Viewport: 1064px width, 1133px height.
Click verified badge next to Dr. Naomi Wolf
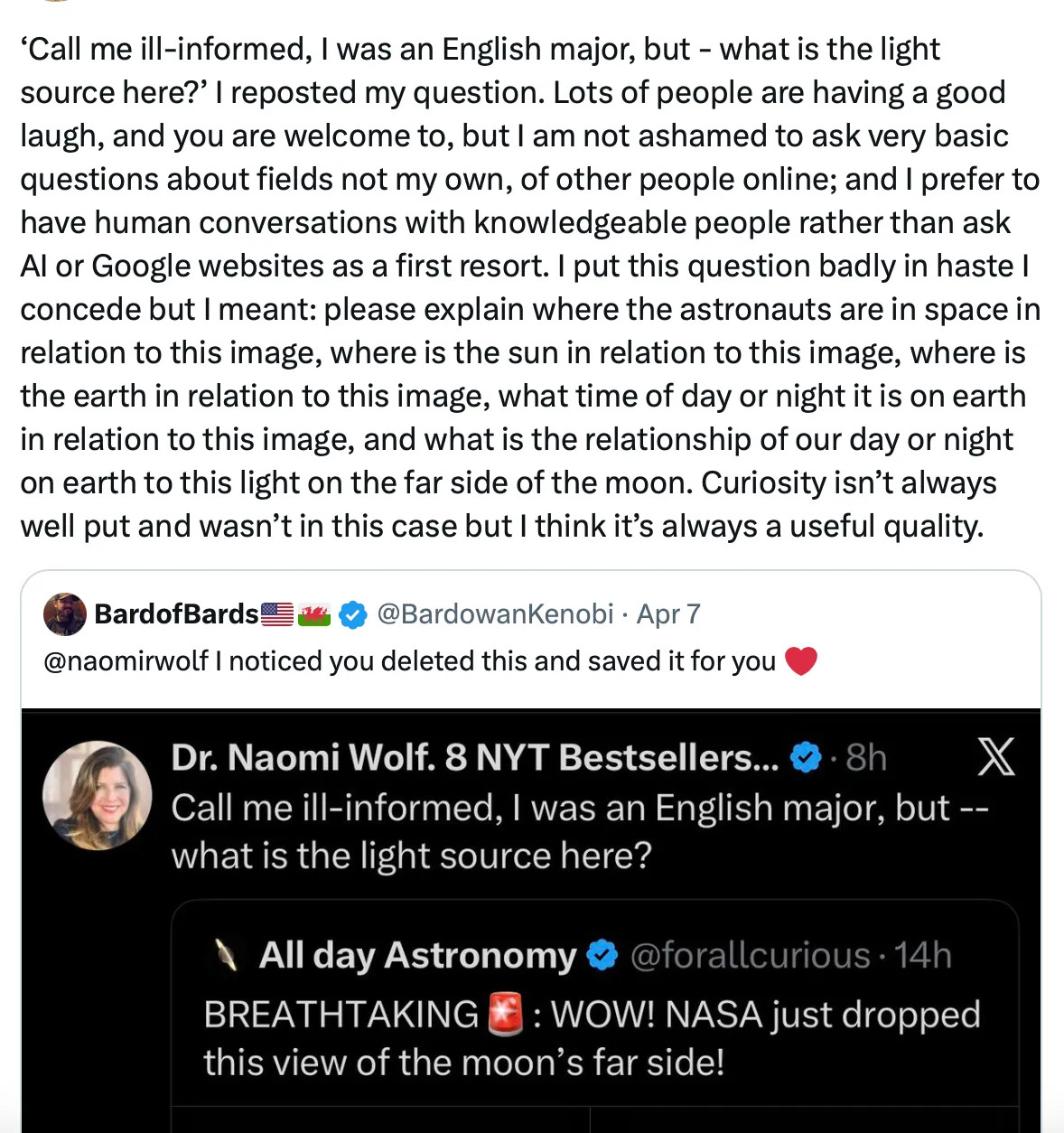tap(805, 757)
